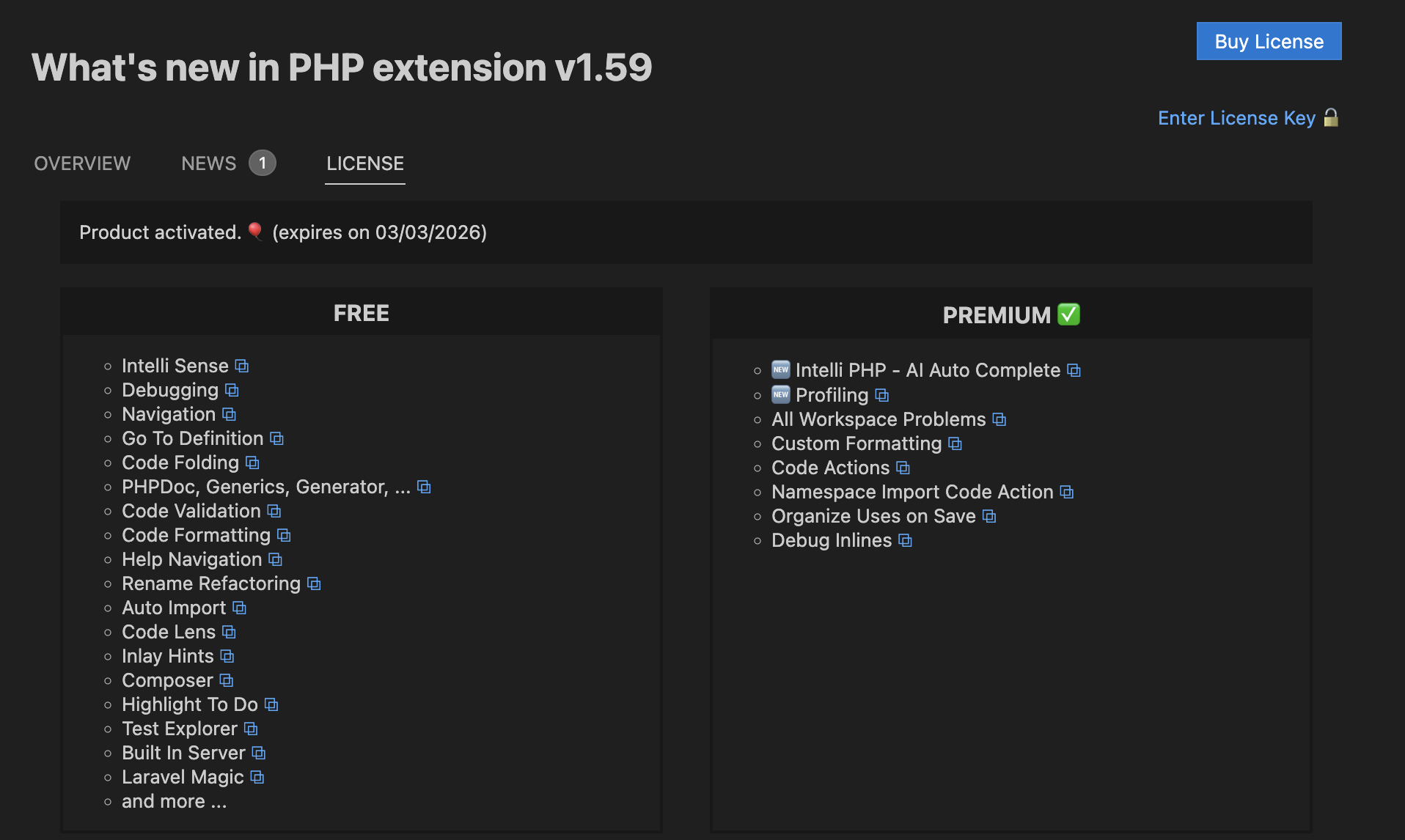Open the Organize Uses on Save icon

coord(989,516)
